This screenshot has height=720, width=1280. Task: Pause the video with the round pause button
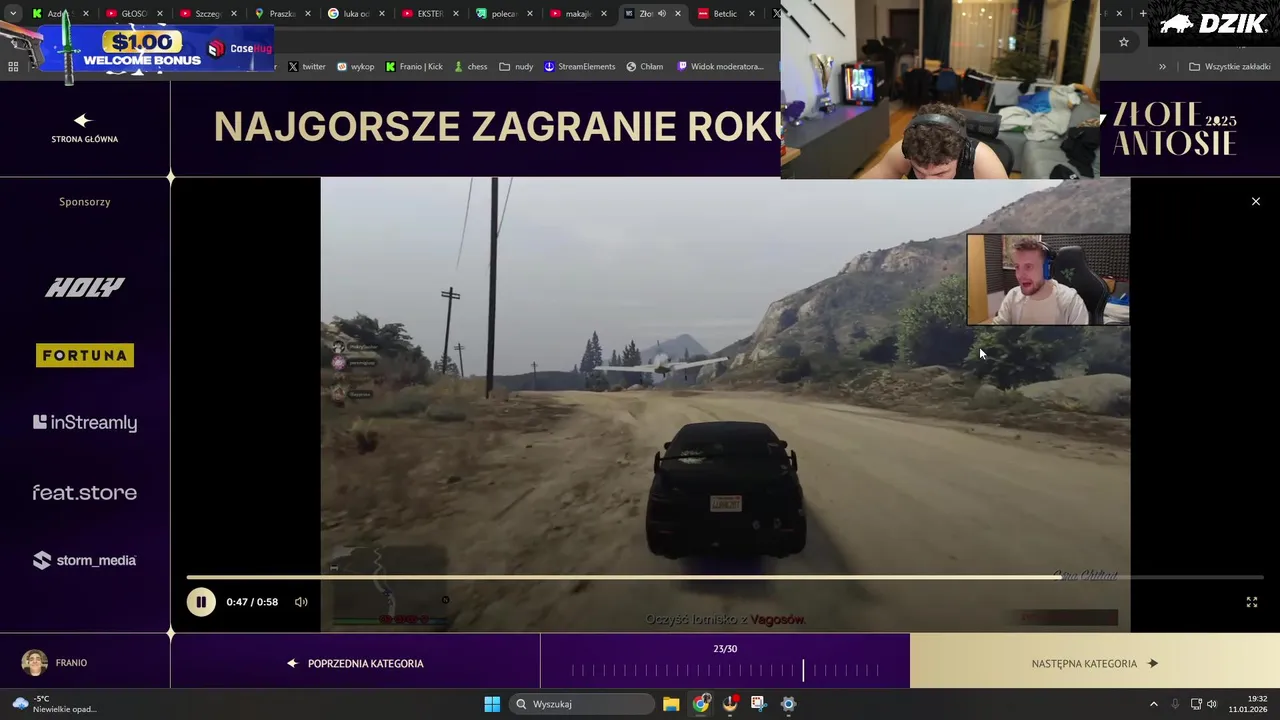click(x=201, y=602)
